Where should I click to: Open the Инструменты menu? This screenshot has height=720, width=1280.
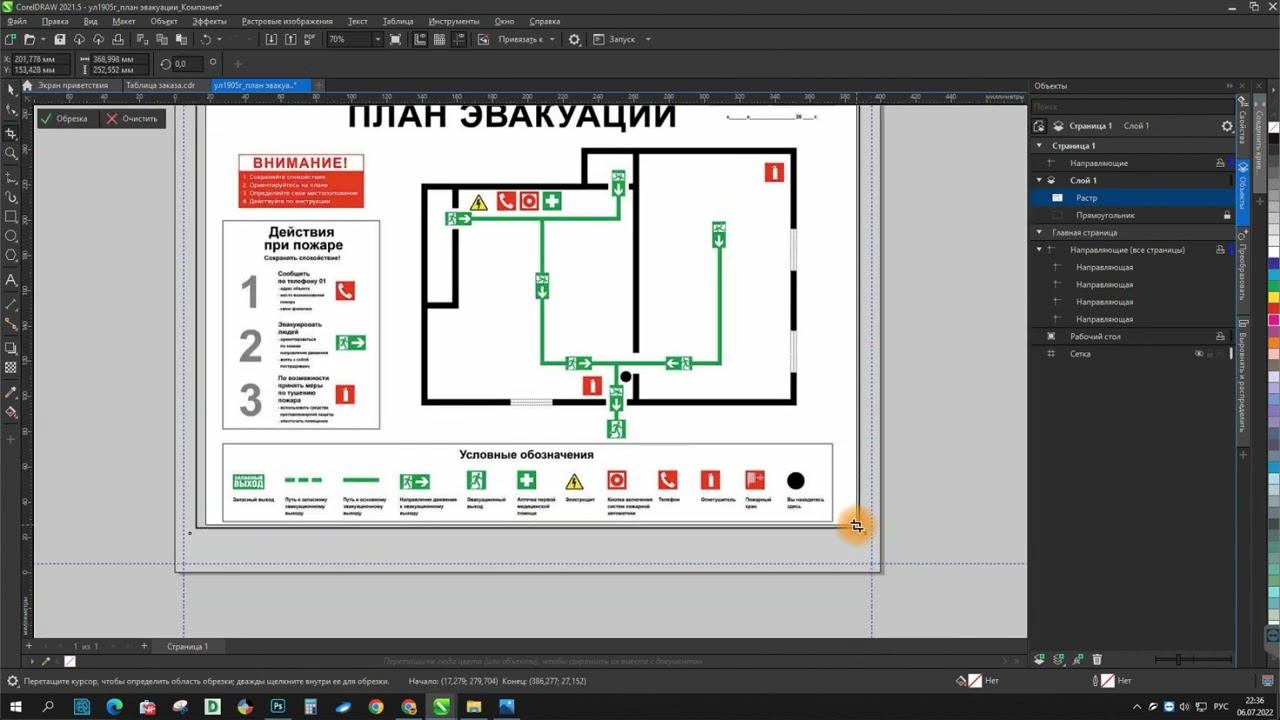tap(454, 21)
